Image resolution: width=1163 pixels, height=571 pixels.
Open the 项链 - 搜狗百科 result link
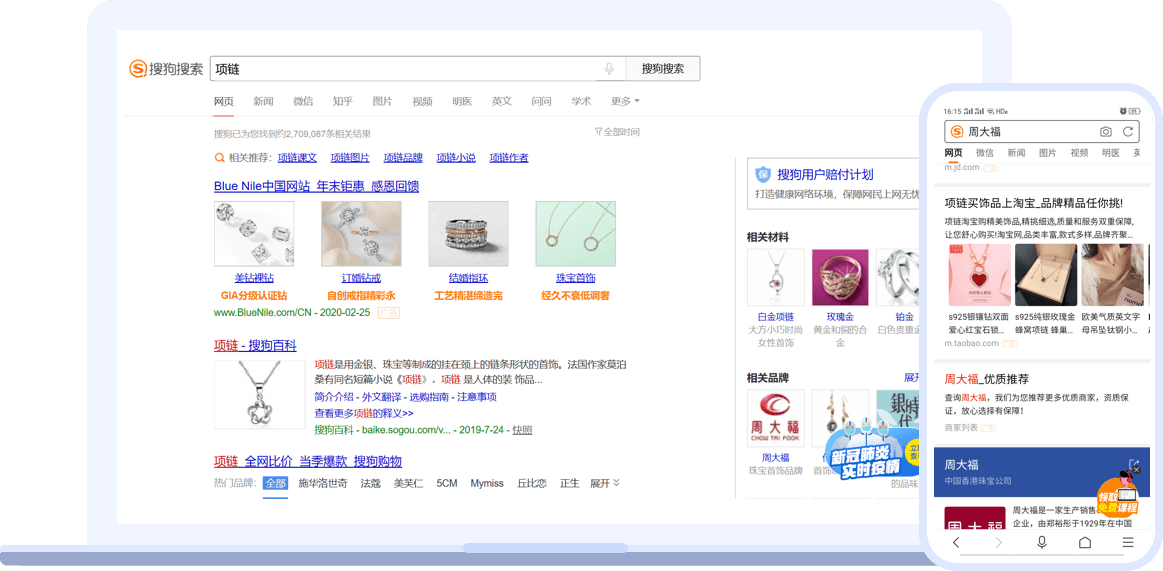pyautogui.click(x=255, y=346)
